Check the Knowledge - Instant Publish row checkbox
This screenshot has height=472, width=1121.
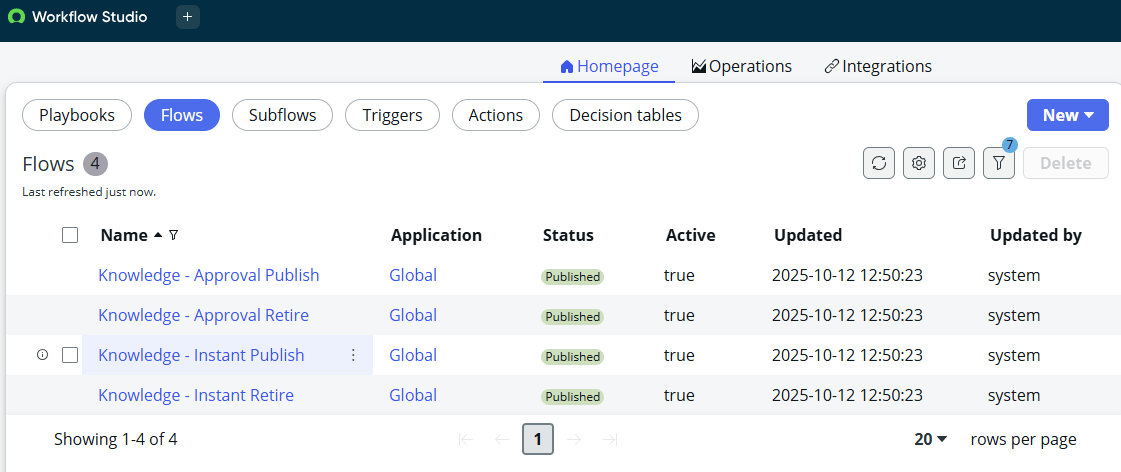[x=70, y=355]
